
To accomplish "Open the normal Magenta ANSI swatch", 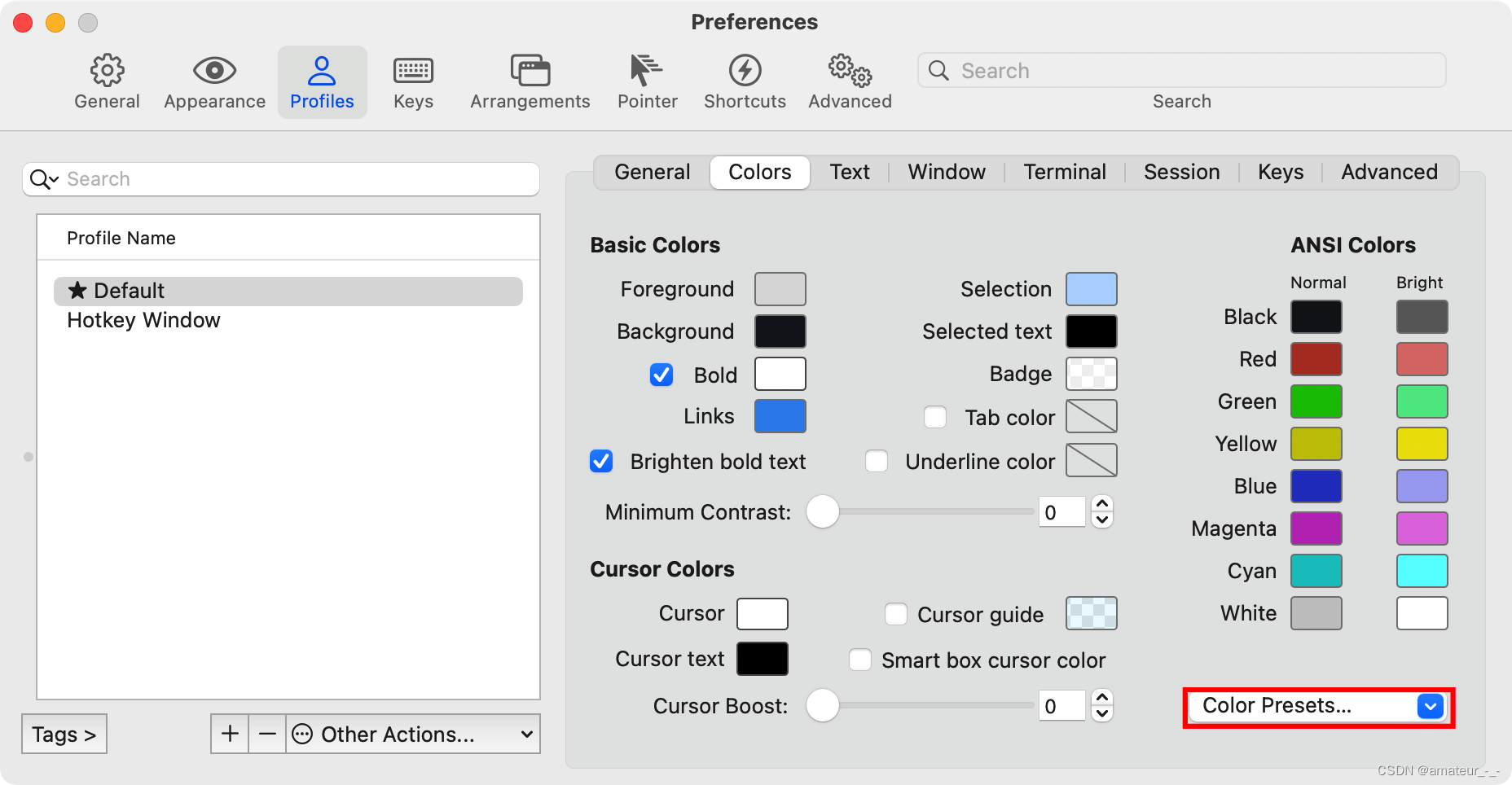I will pyautogui.click(x=1316, y=528).
